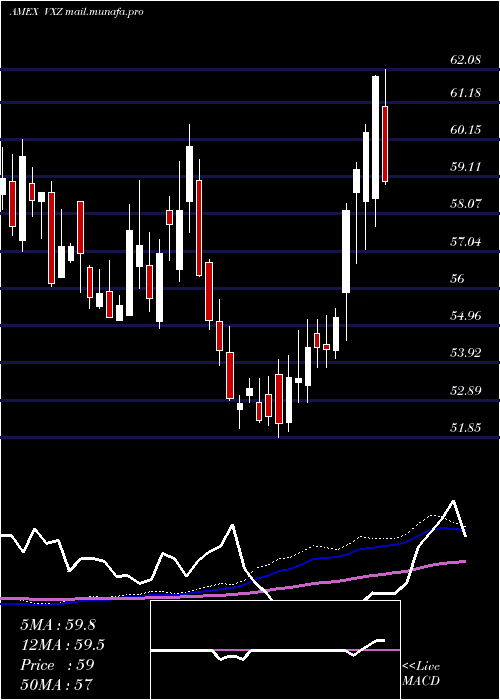Screen dimensions: 500x700
Task: Click the 50MA : 57 value
Action: [57, 685]
